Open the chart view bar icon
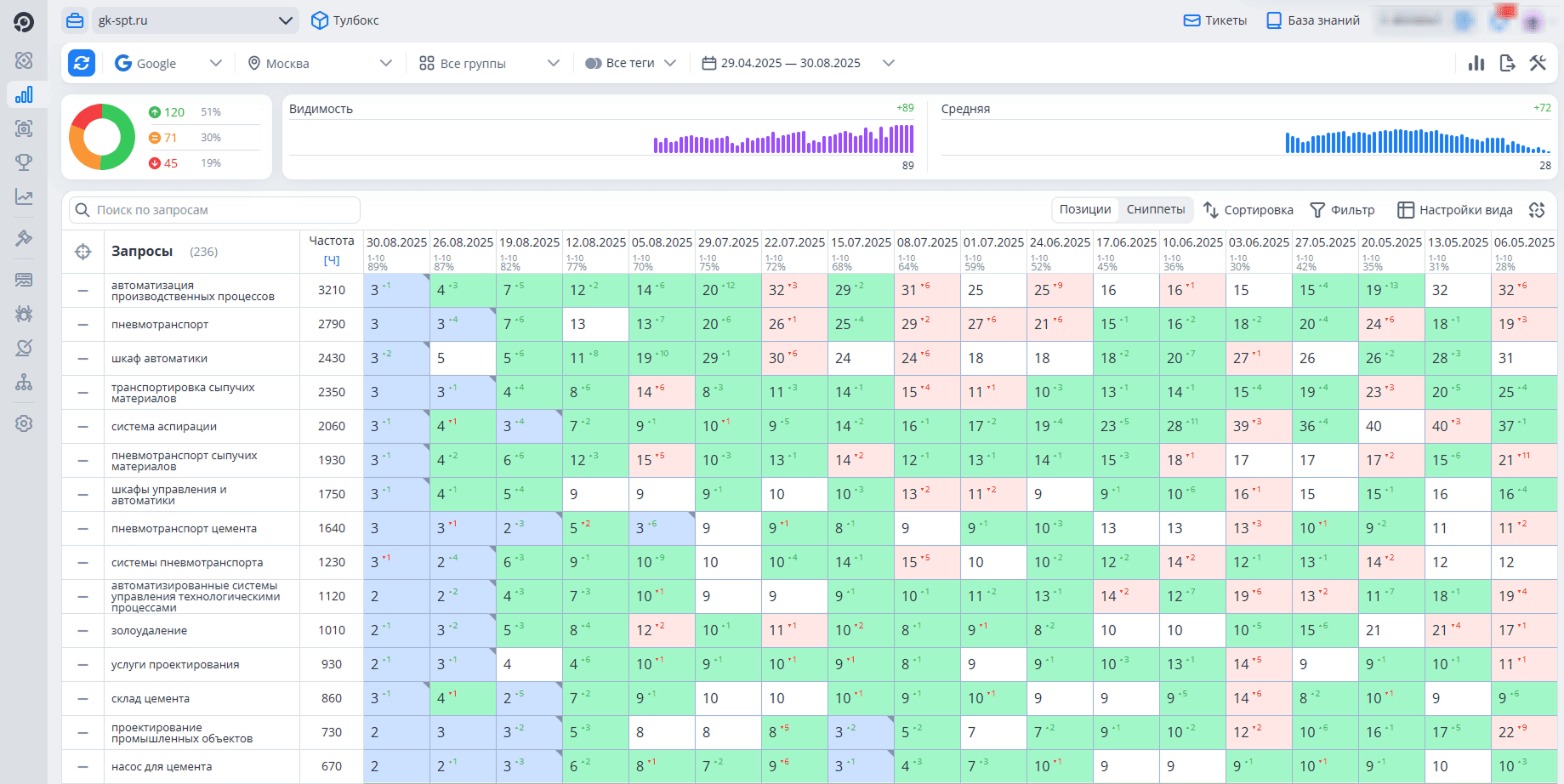 (1476, 63)
